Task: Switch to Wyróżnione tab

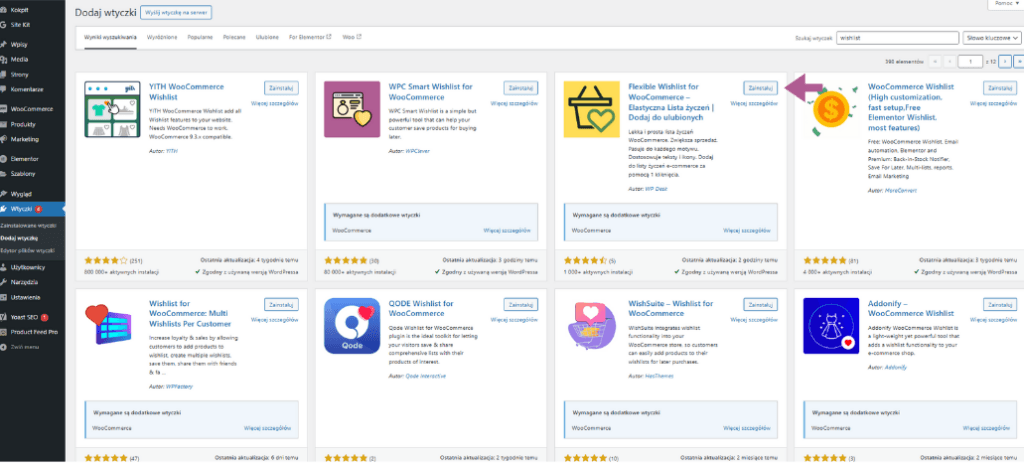Action: point(162,38)
